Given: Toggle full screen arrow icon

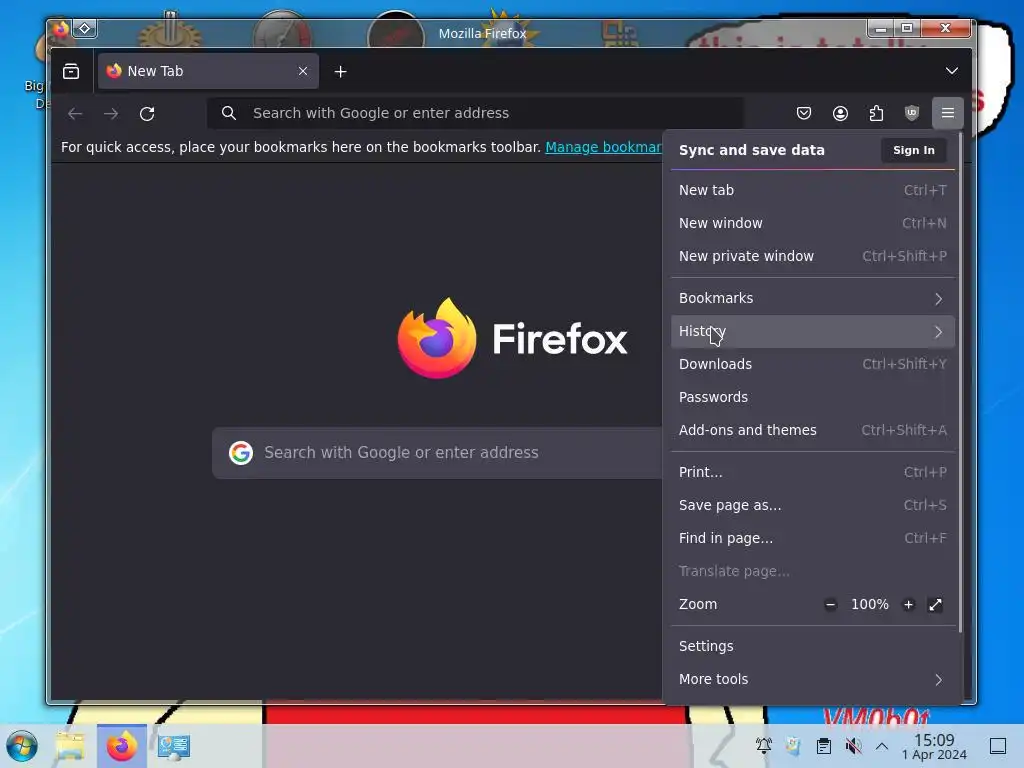Looking at the screenshot, I should pos(935,605).
